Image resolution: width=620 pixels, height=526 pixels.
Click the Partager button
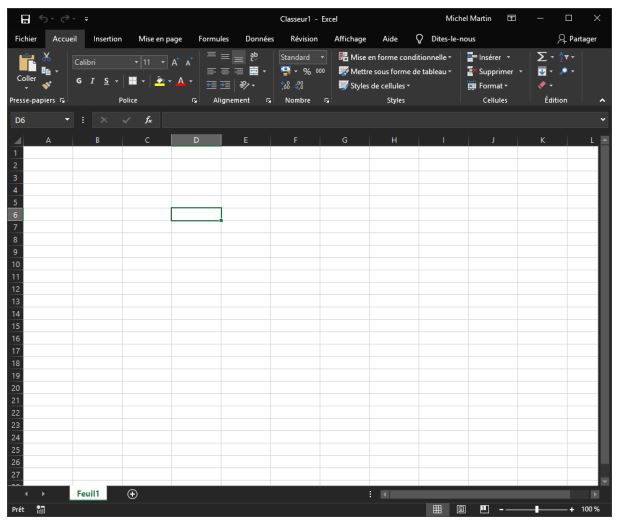[x=577, y=39]
